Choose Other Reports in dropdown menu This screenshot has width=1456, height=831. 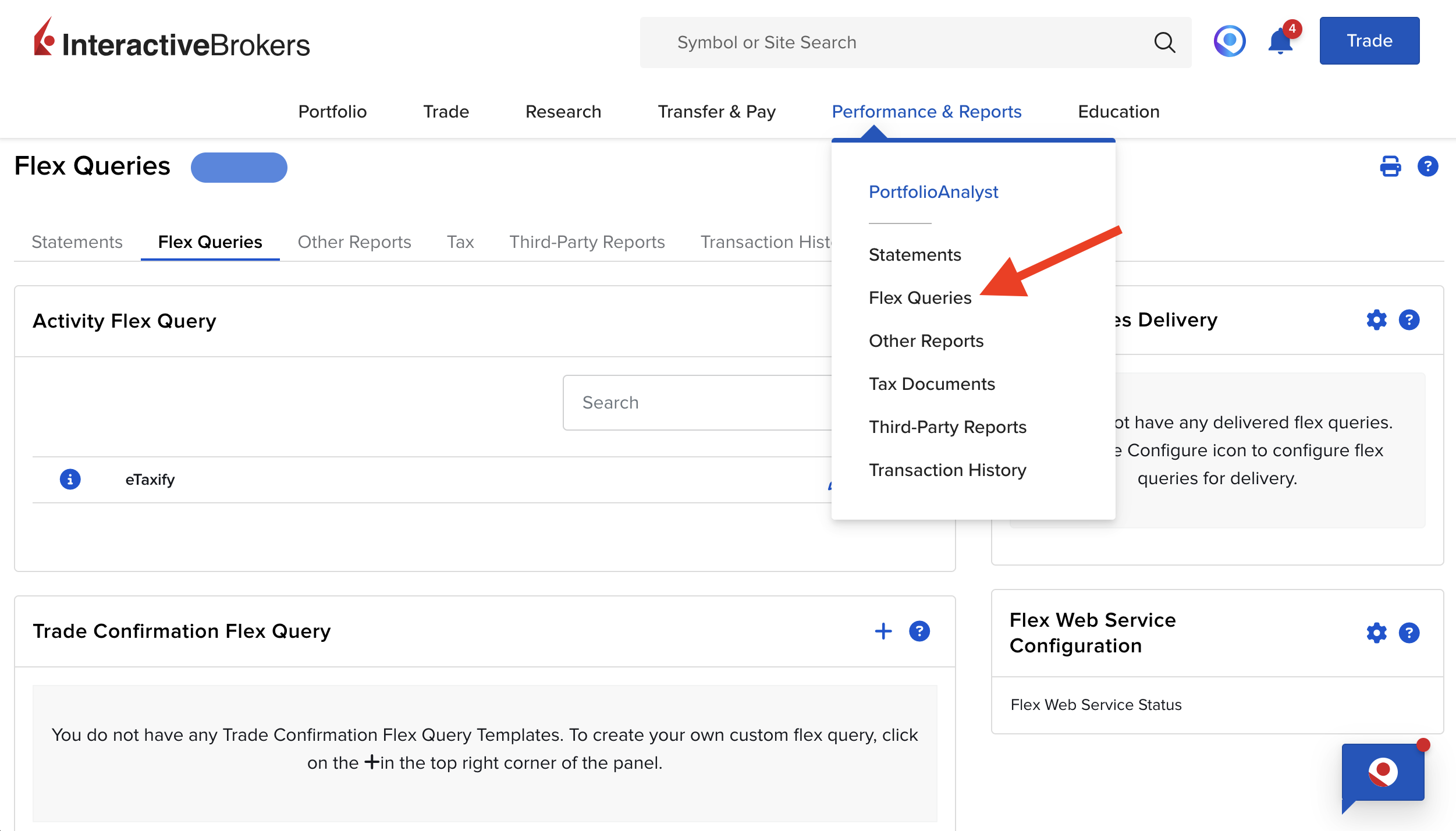click(x=926, y=341)
